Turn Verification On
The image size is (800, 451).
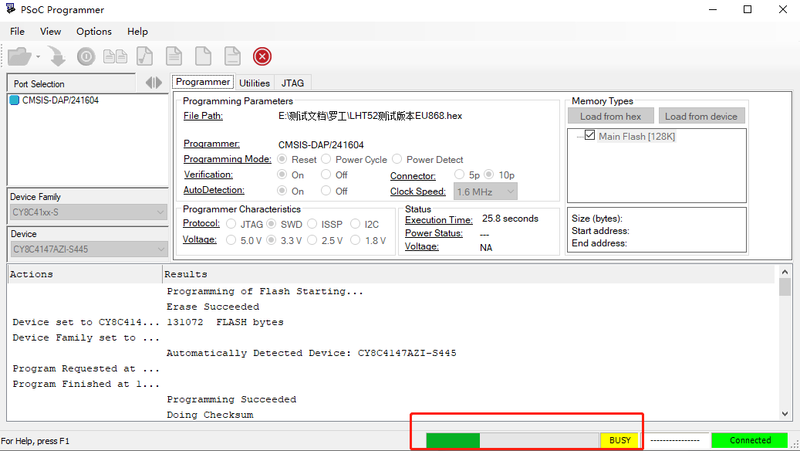[x=282, y=174]
